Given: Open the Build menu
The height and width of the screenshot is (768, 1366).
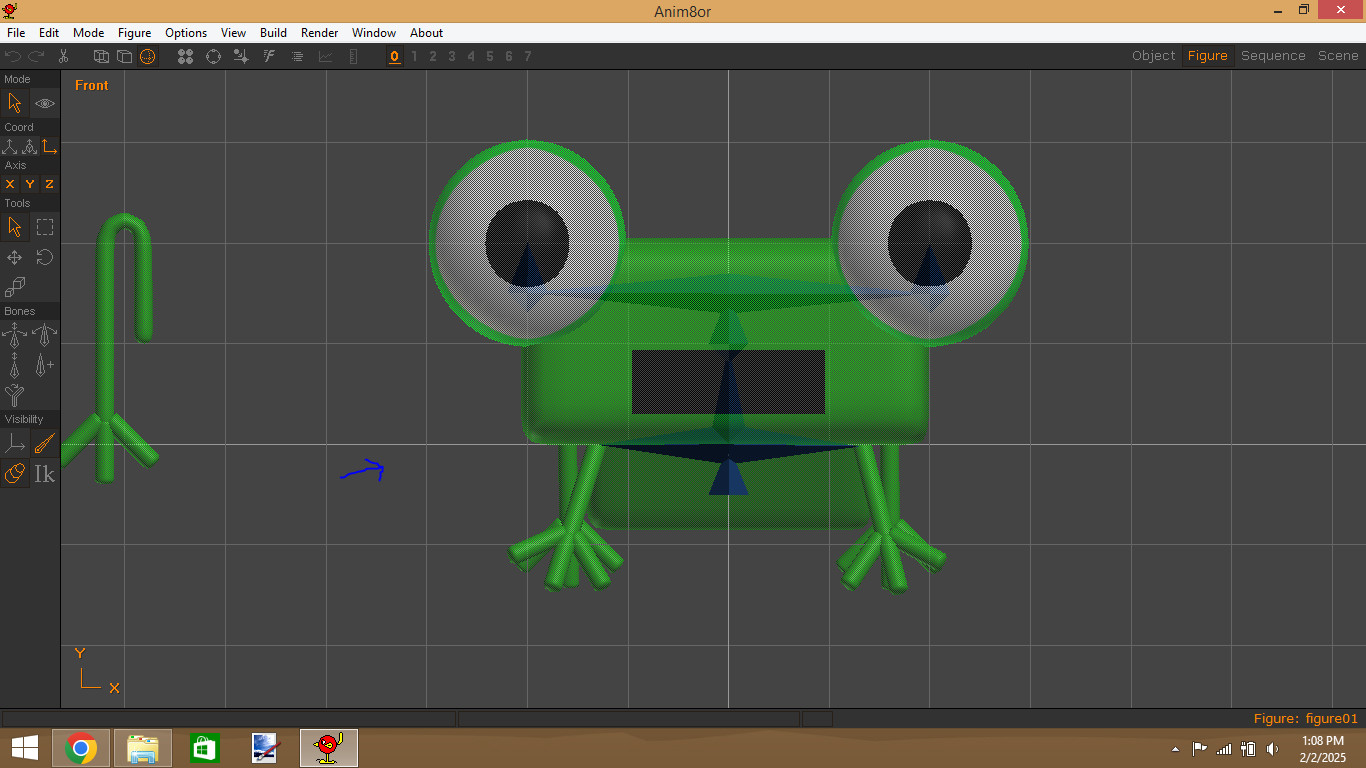Looking at the screenshot, I should pos(273,33).
